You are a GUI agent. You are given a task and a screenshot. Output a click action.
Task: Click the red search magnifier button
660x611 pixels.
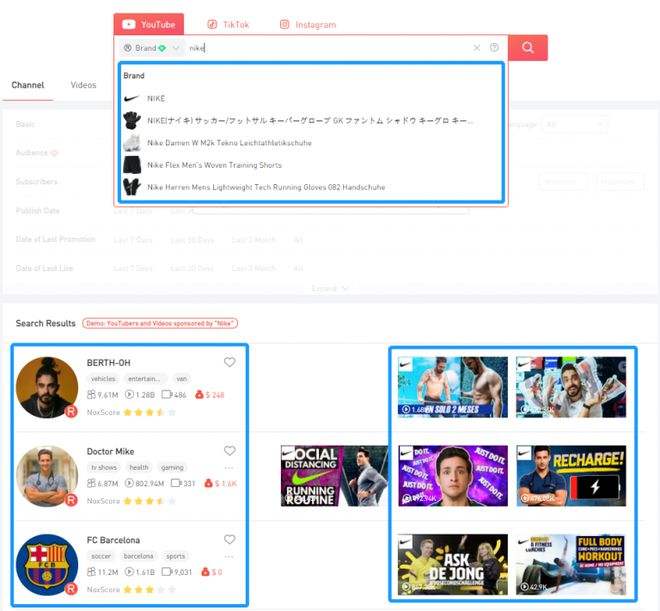coord(528,48)
